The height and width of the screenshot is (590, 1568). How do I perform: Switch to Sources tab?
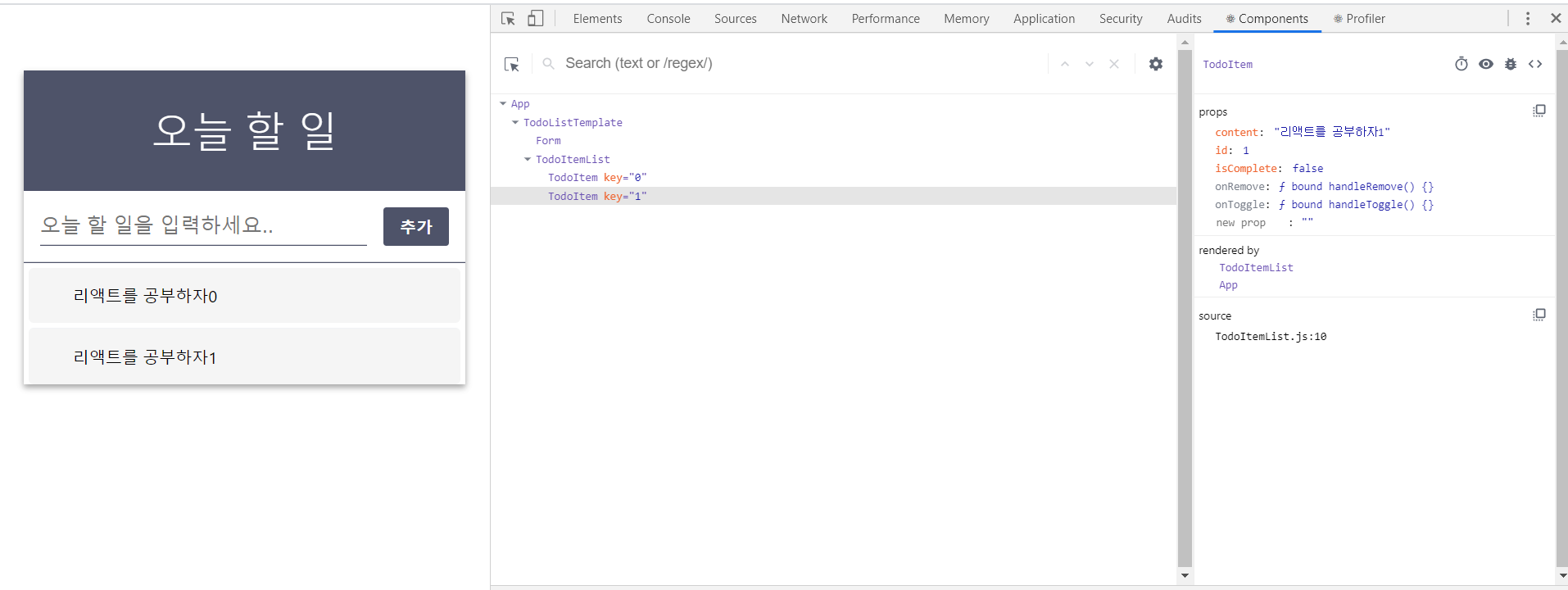click(x=736, y=19)
